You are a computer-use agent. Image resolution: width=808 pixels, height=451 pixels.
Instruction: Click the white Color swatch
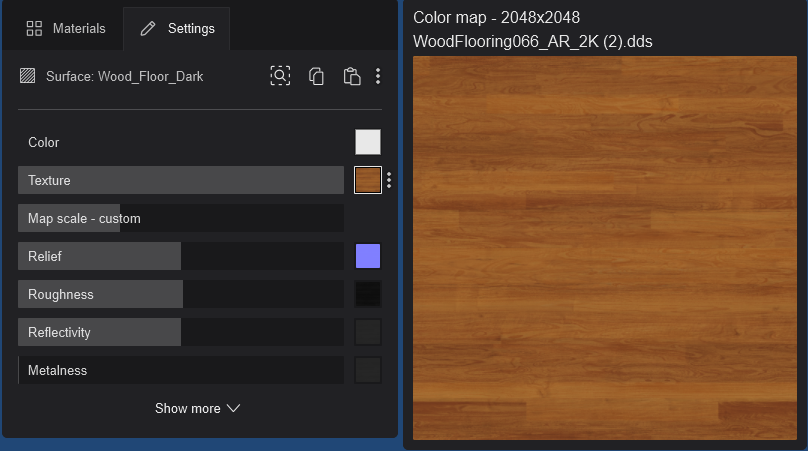pos(368,142)
